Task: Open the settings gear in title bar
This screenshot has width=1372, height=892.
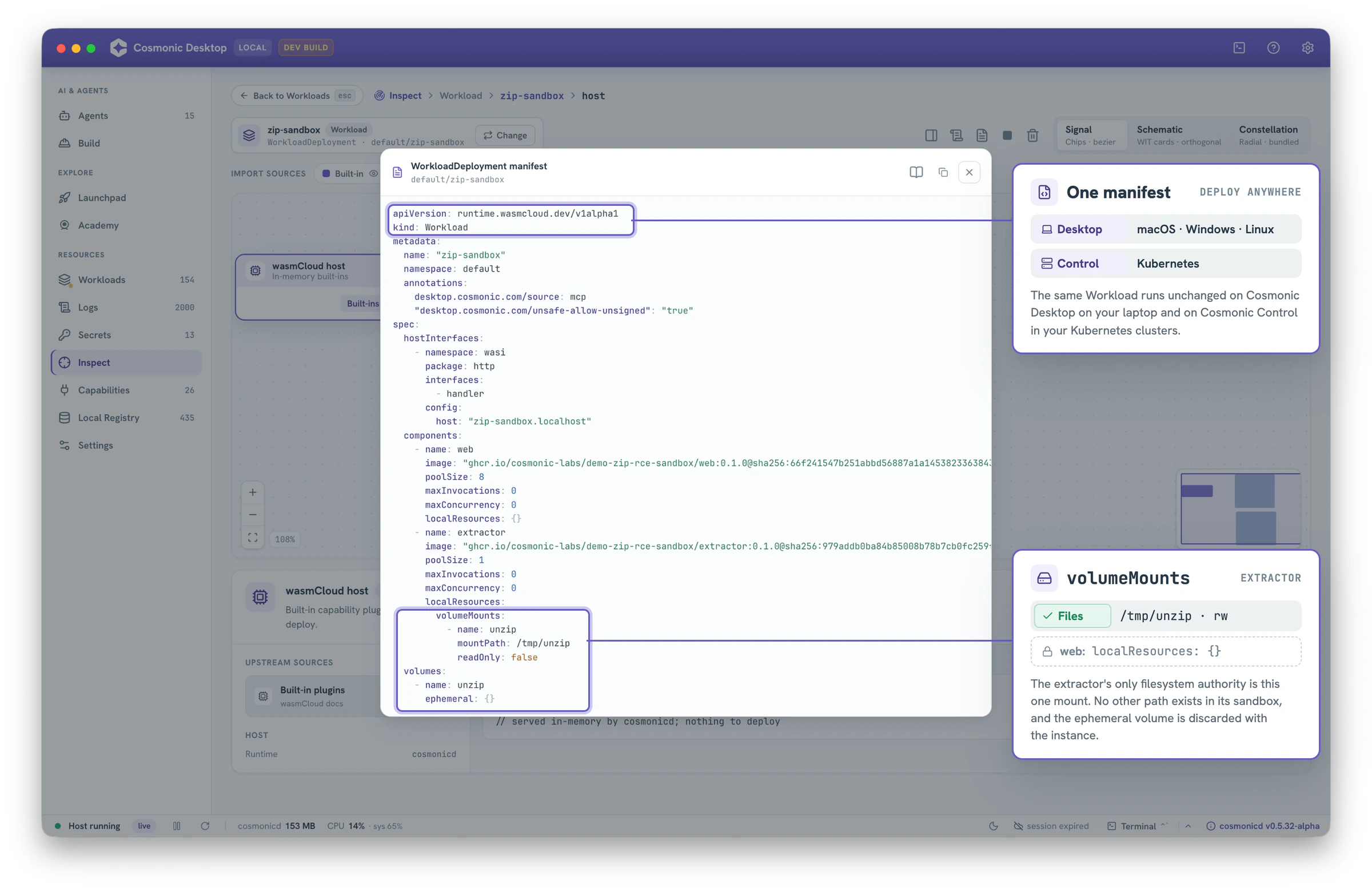Action: 1307,48
